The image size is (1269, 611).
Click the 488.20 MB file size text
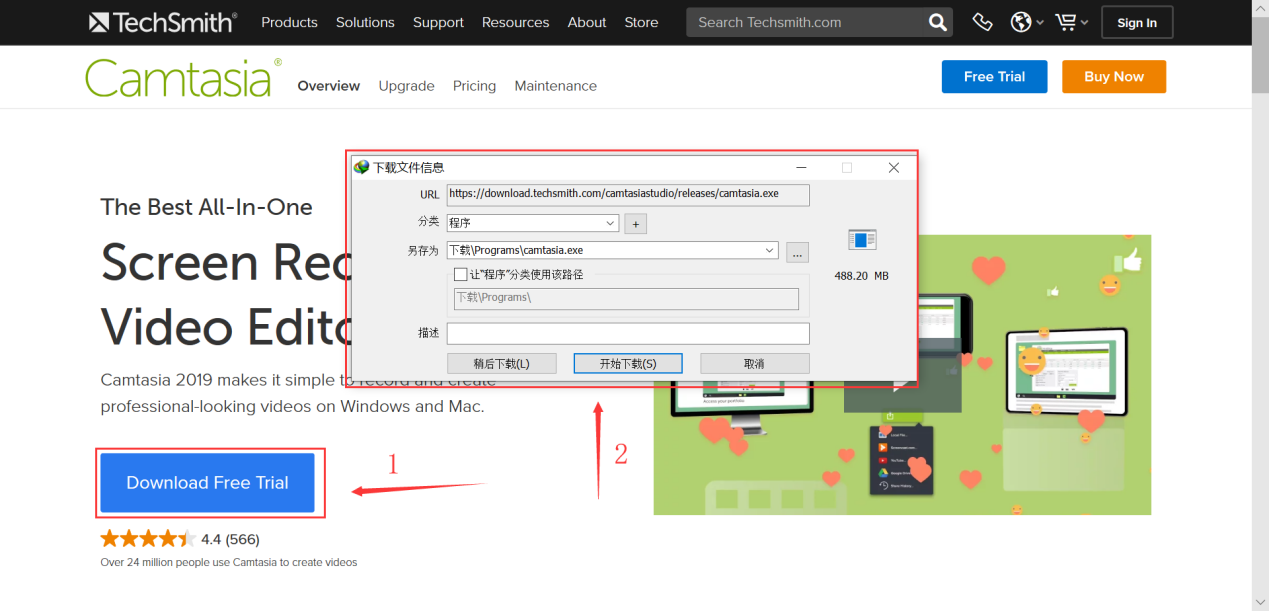point(861,276)
